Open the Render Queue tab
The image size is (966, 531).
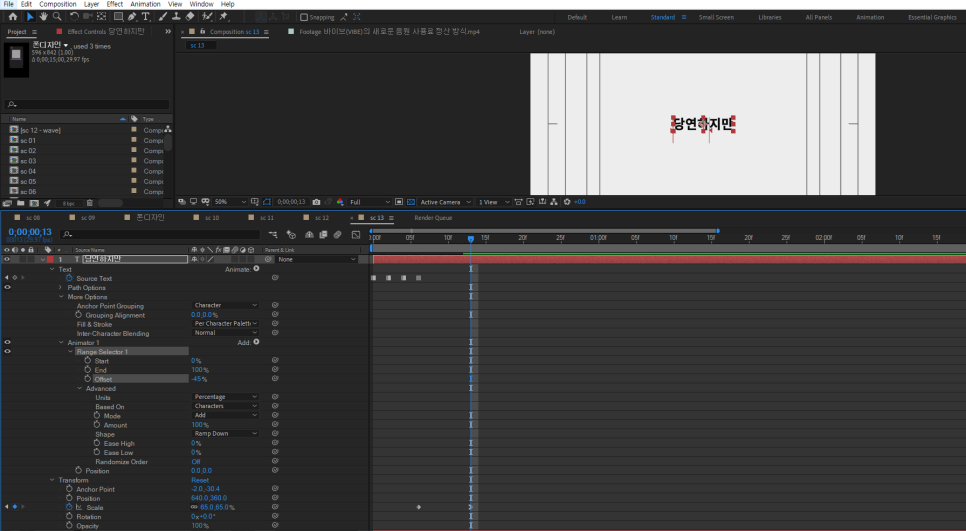433,217
